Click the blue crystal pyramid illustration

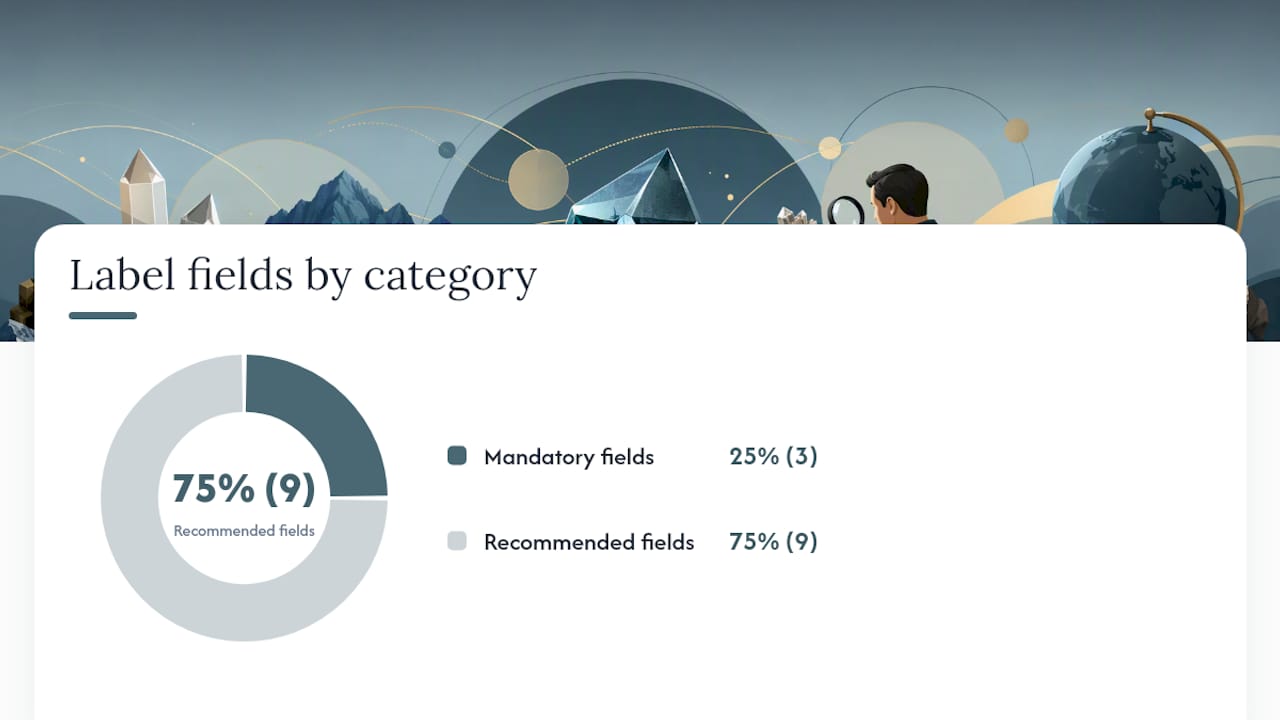pyautogui.click(x=635, y=188)
